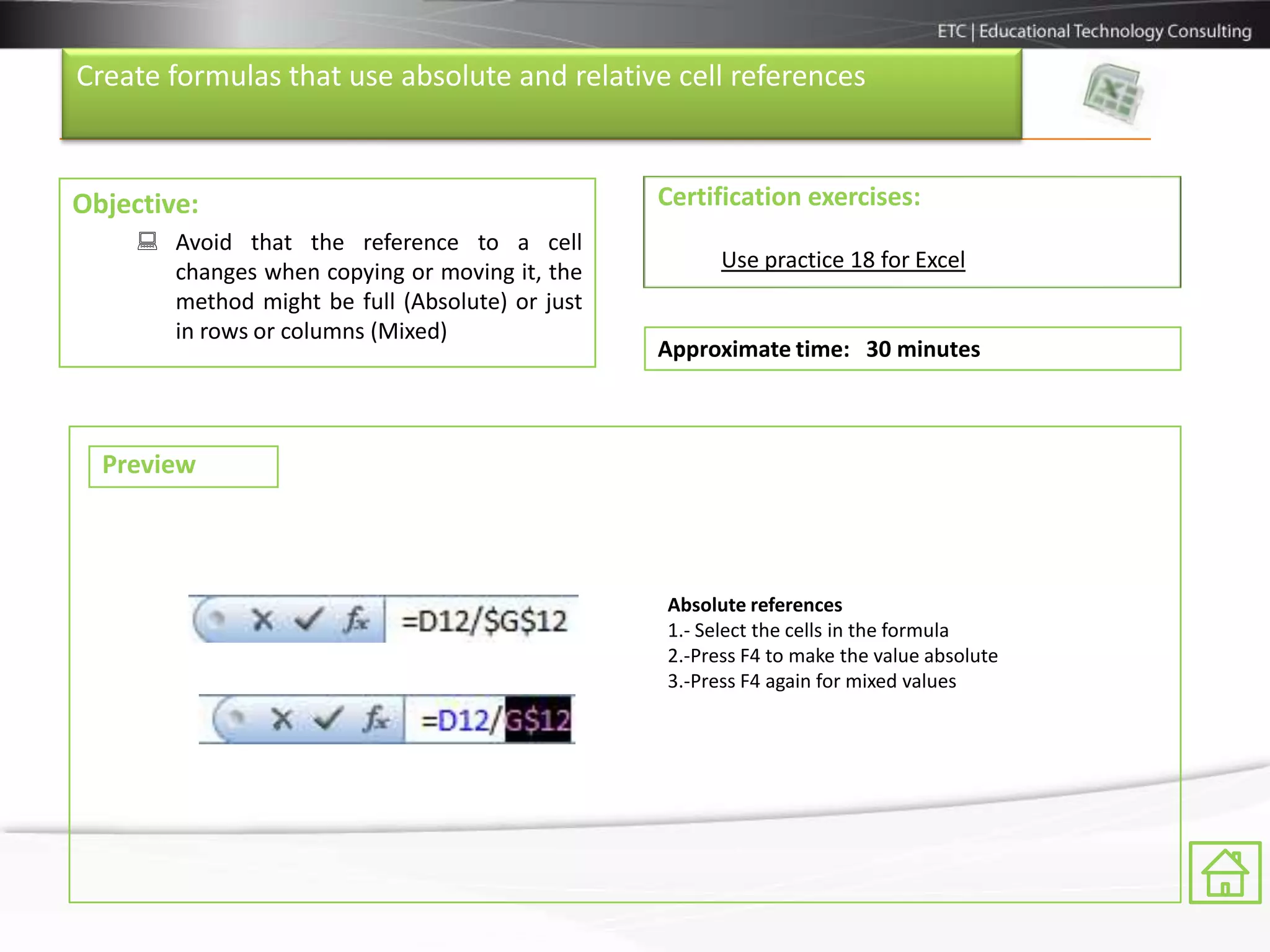
Task: Open the 'Use practice 18 for Excel' link
Action: pyautogui.click(x=843, y=260)
